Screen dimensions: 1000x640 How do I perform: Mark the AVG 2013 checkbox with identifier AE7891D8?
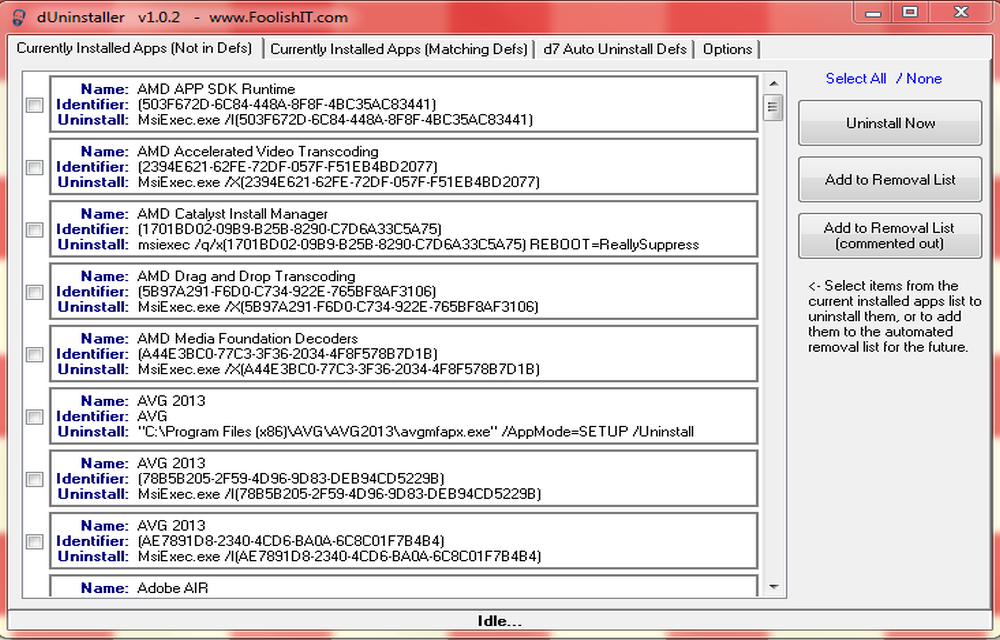click(34, 542)
